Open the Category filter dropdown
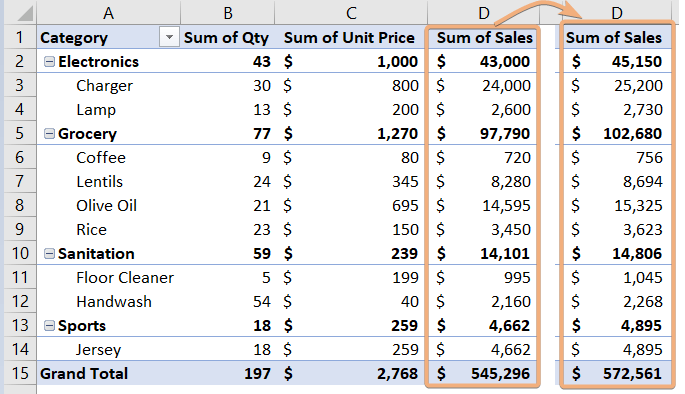The image size is (685, 394). [169, 38]
